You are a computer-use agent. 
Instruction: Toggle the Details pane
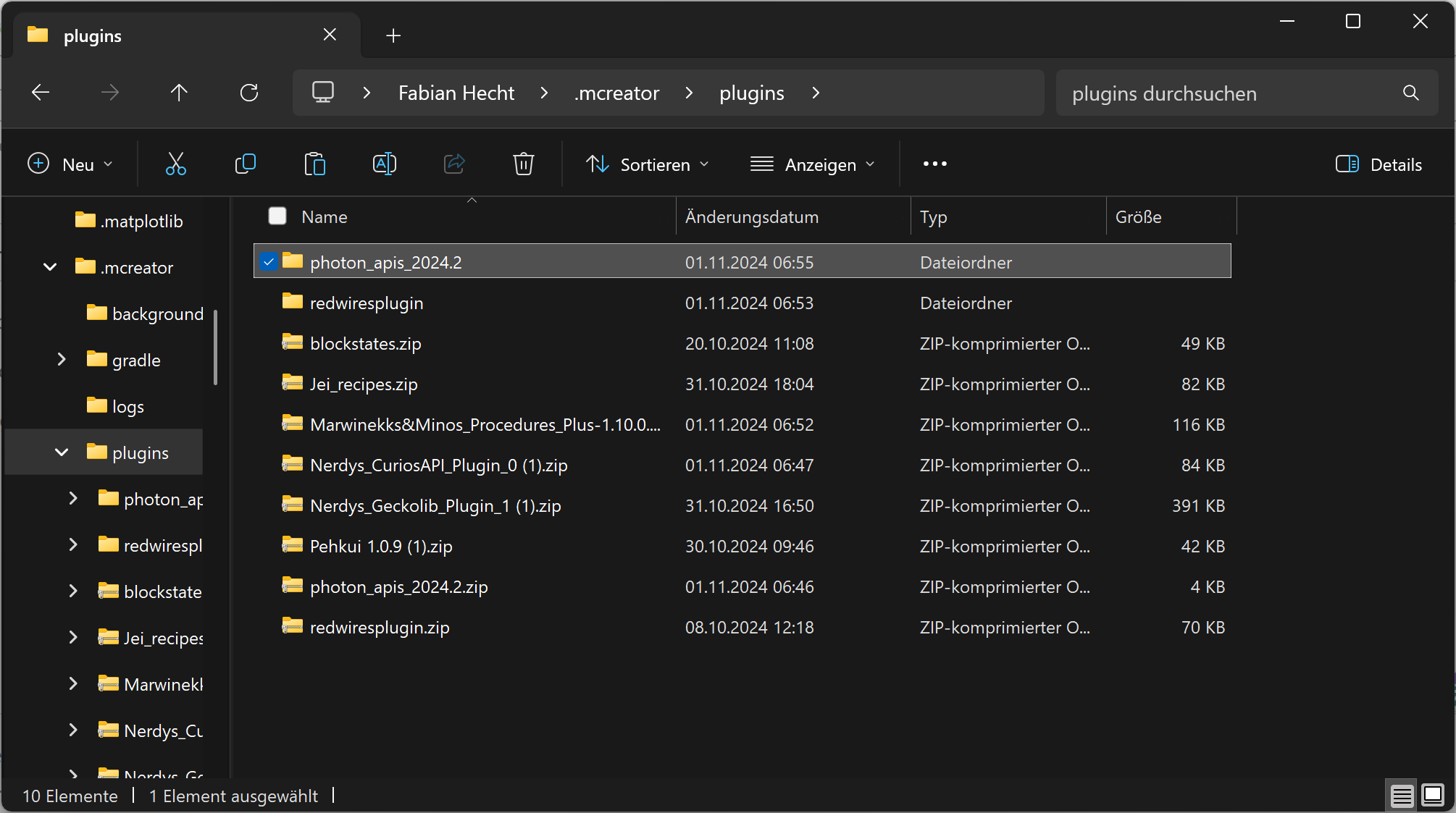pyautogui.click(x=1379, y=164)
